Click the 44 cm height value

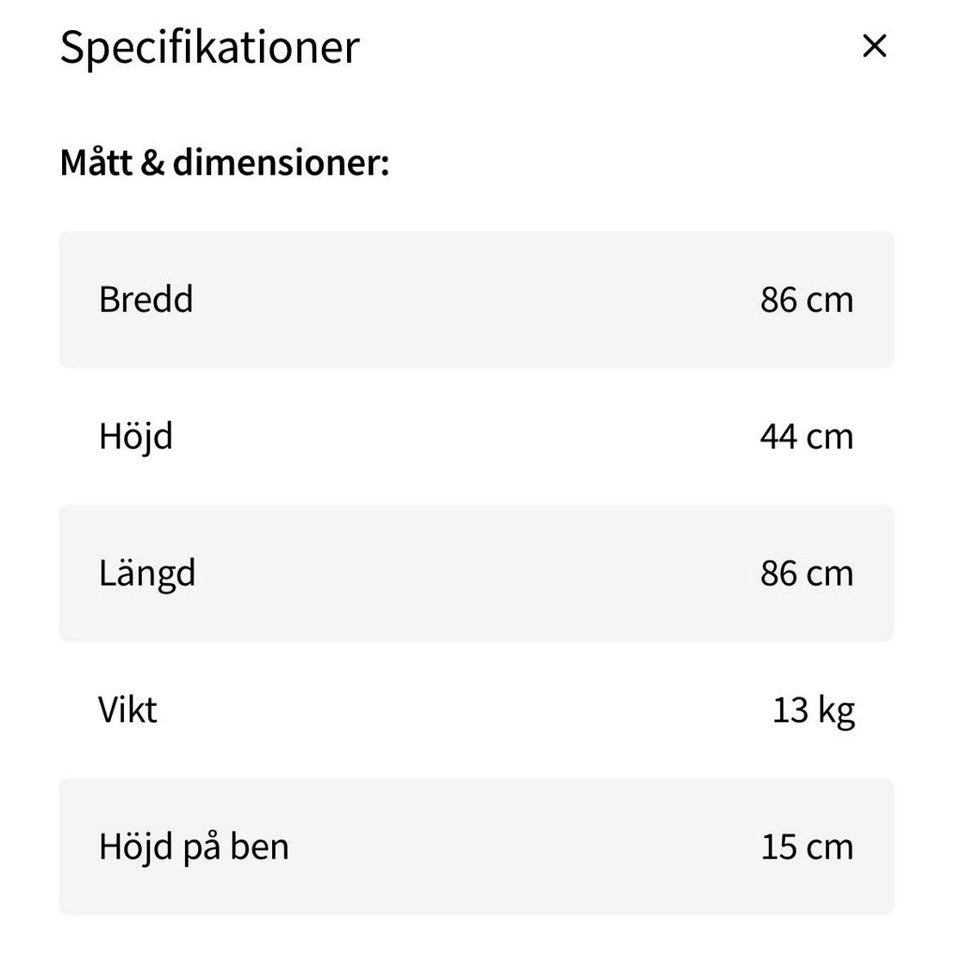(x=806, y=436)
